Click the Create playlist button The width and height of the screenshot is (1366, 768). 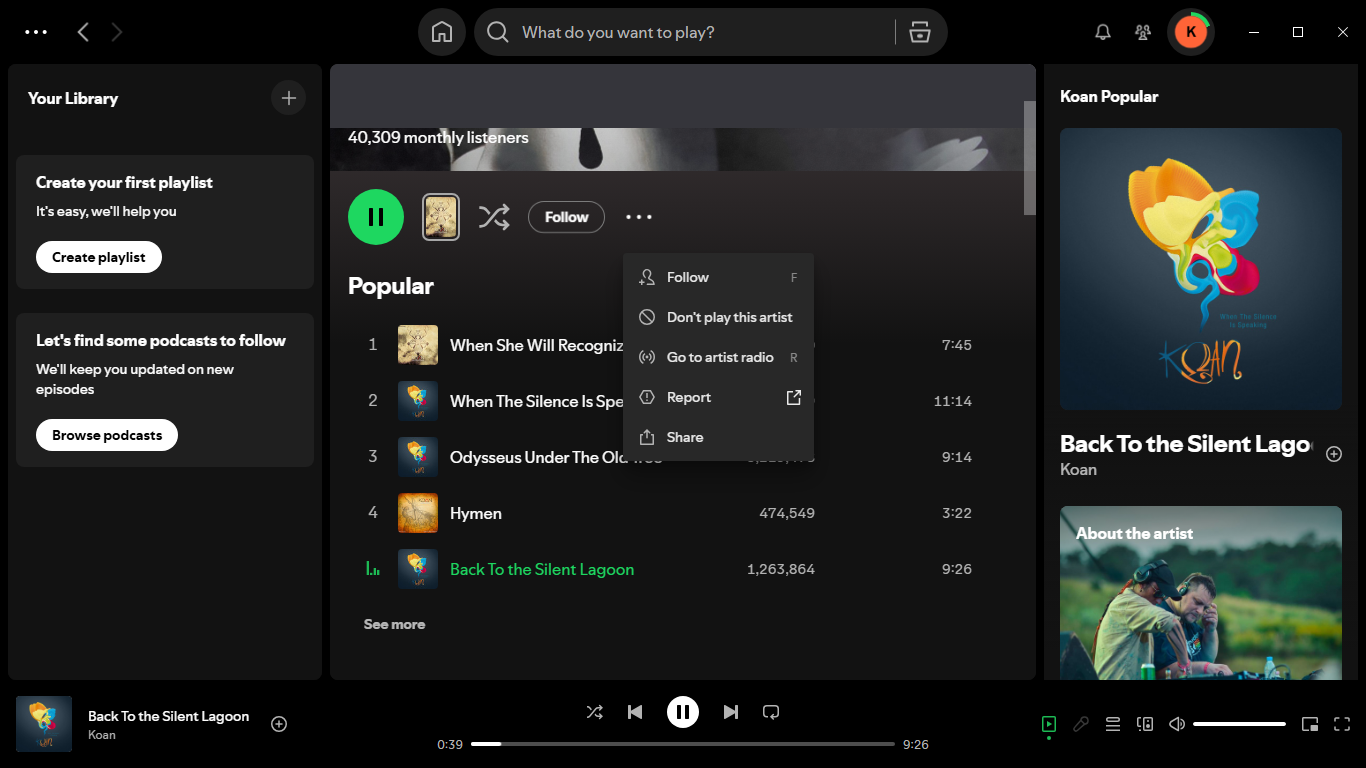click(x=99, y=257)
